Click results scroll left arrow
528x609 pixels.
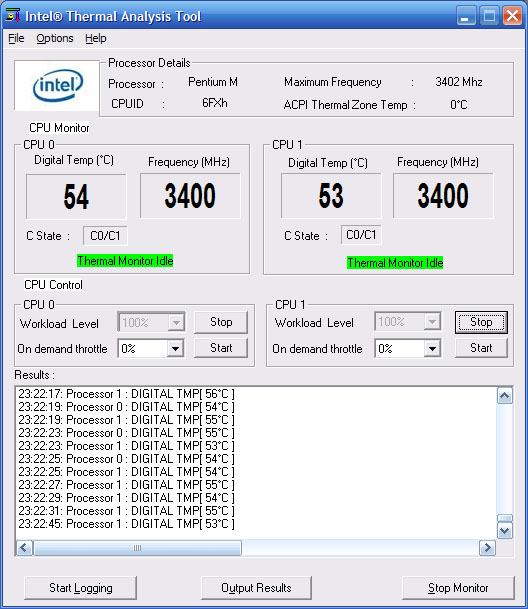24,548
